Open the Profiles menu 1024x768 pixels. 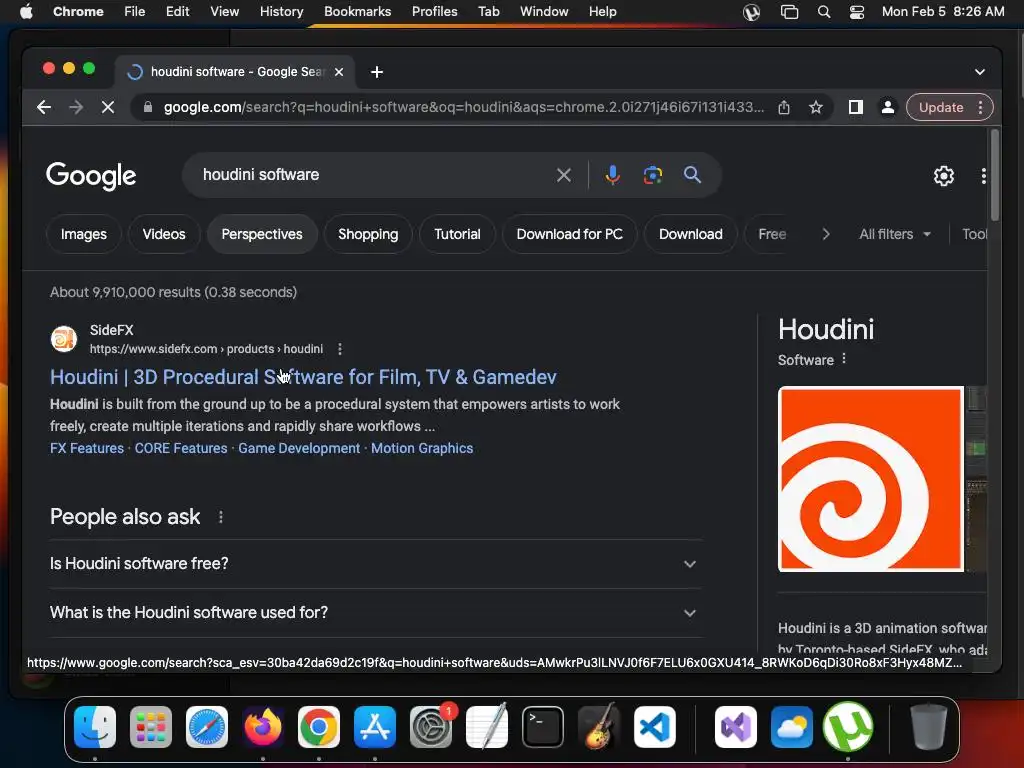tap(434, 12)
